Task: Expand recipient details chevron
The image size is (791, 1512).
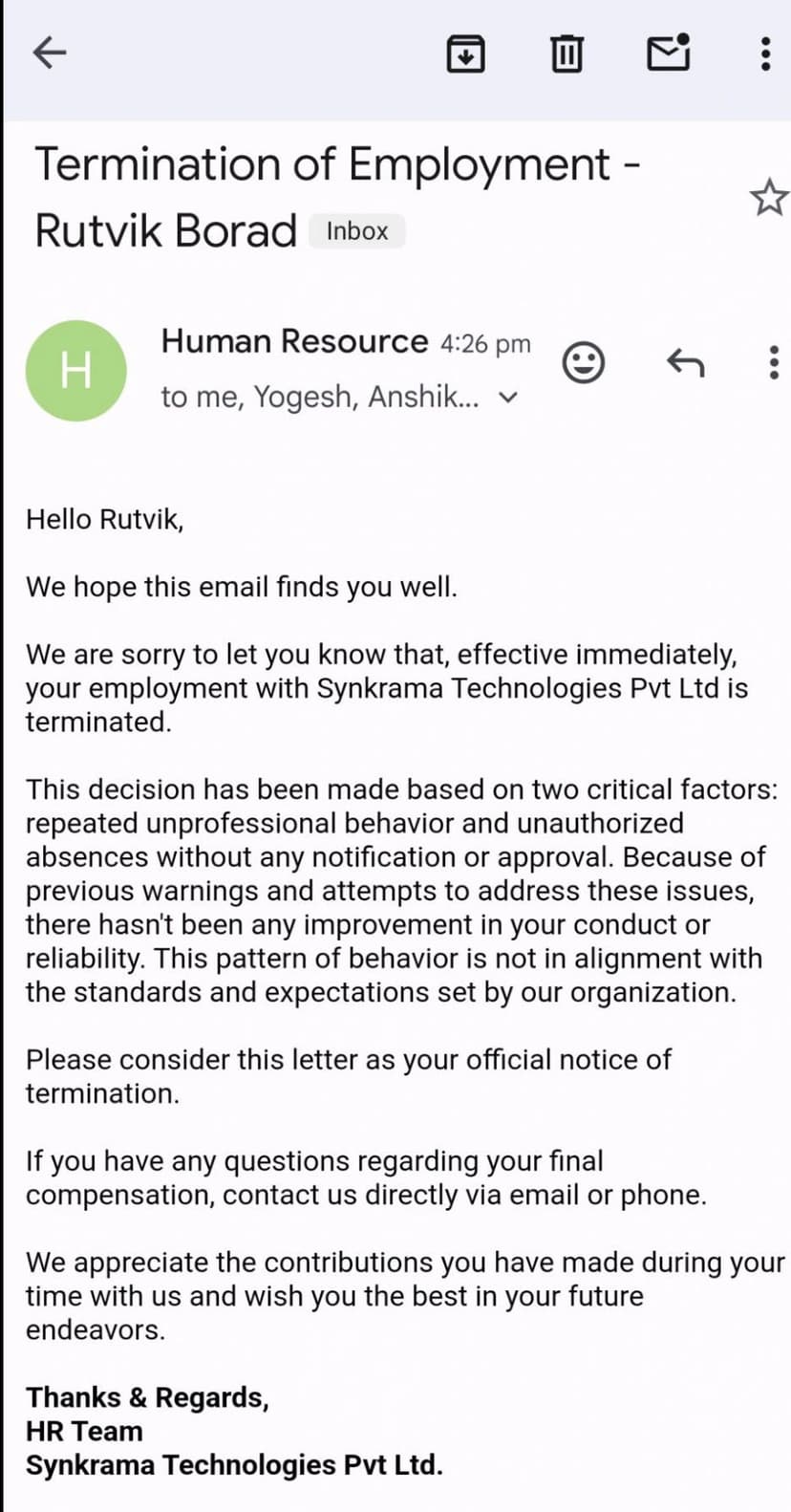Action: [x=509, y=398]
